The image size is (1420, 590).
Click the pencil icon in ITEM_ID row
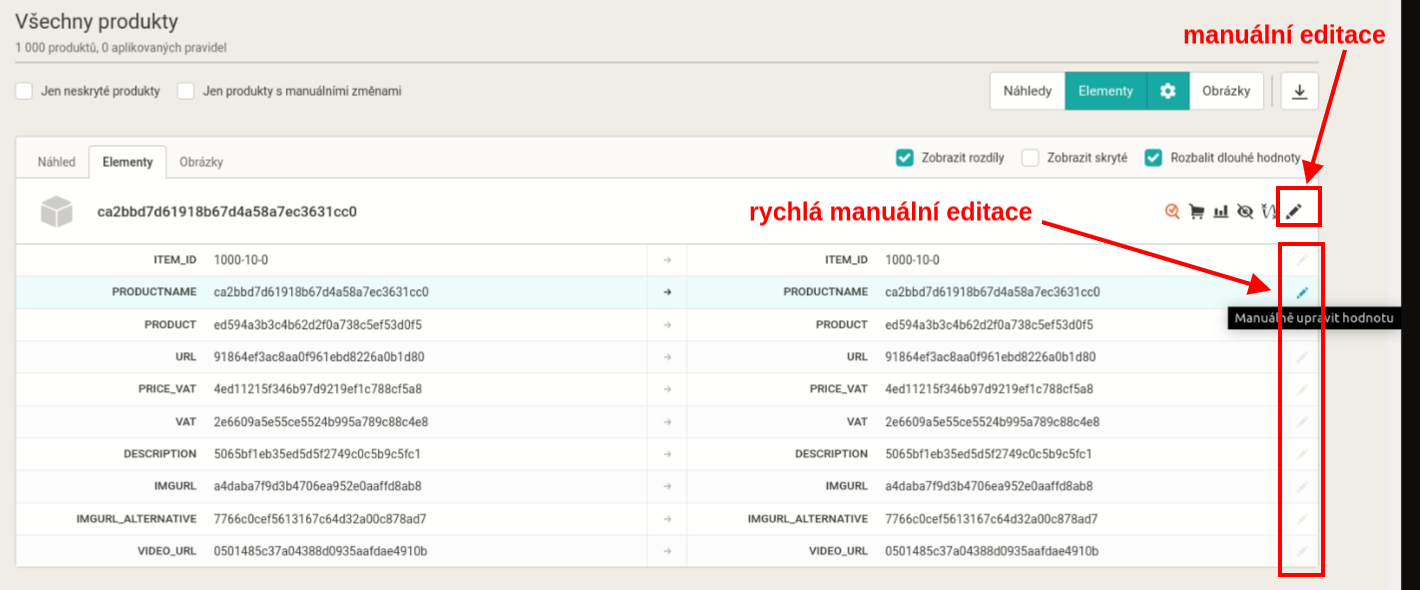pos(1301,260)
